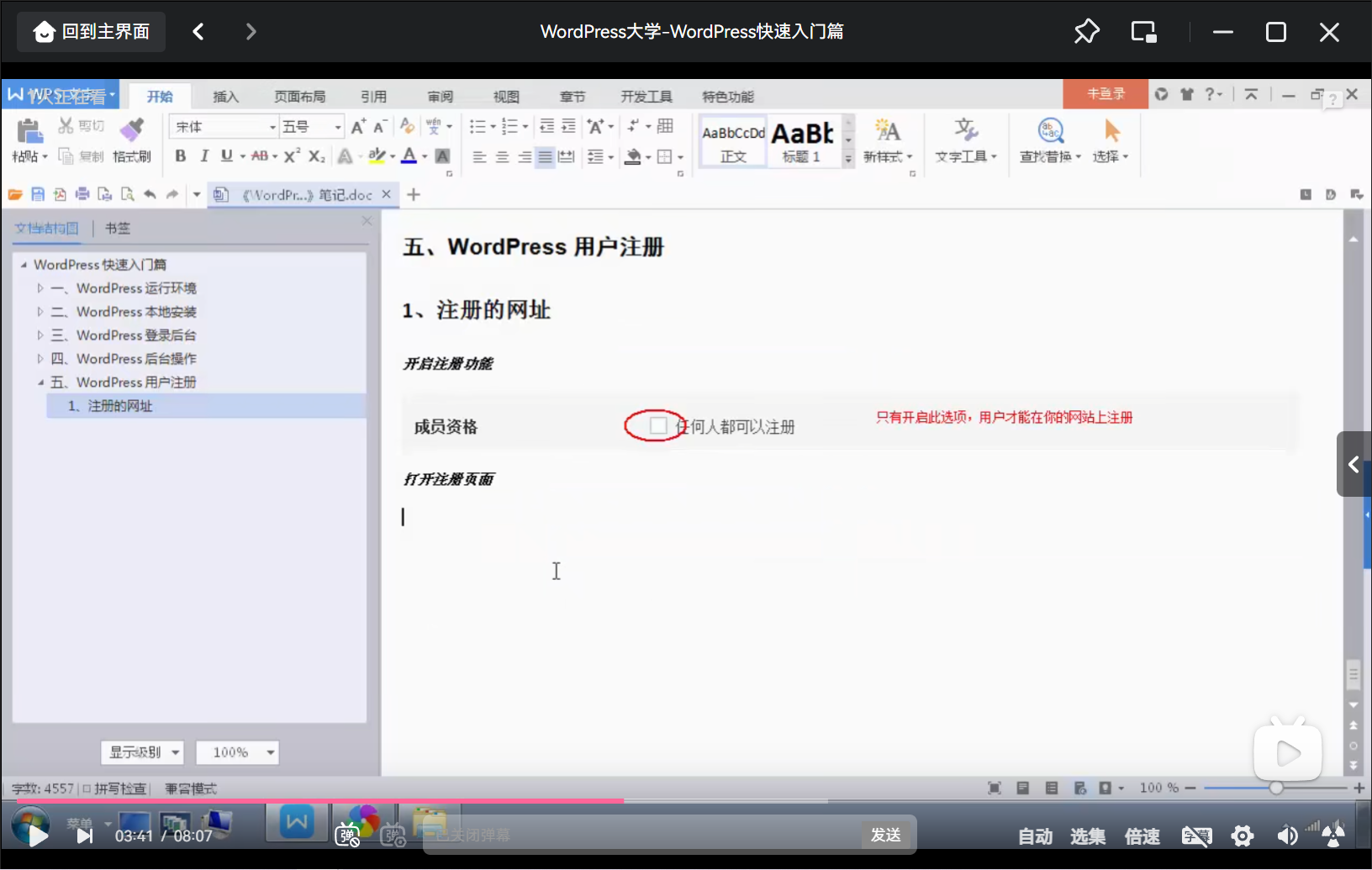Viewport: 1372px width, 870px height.
Task: Apply Superscript X² formatting
Action: tap(292, 156)
